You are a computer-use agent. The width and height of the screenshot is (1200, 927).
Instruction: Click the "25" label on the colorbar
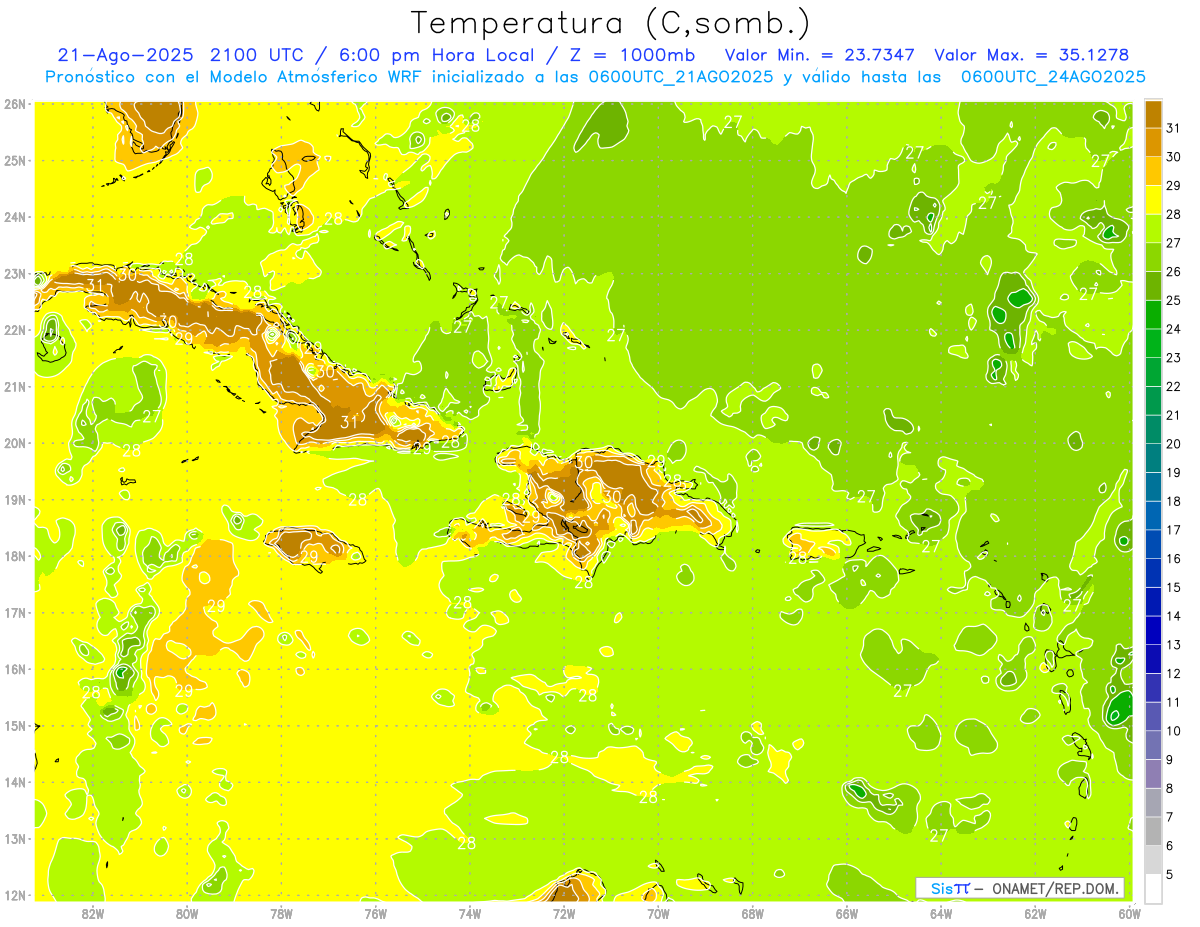click(x=1173, y=300)
